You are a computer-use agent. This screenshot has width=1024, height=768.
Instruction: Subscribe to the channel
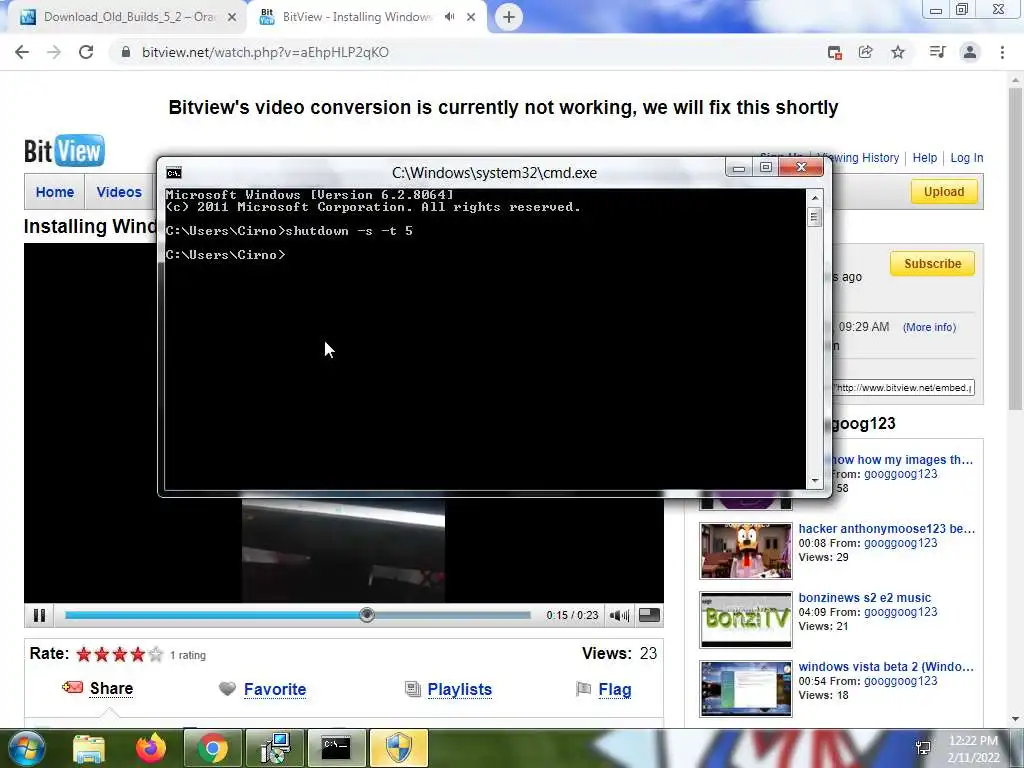point(933,264)
